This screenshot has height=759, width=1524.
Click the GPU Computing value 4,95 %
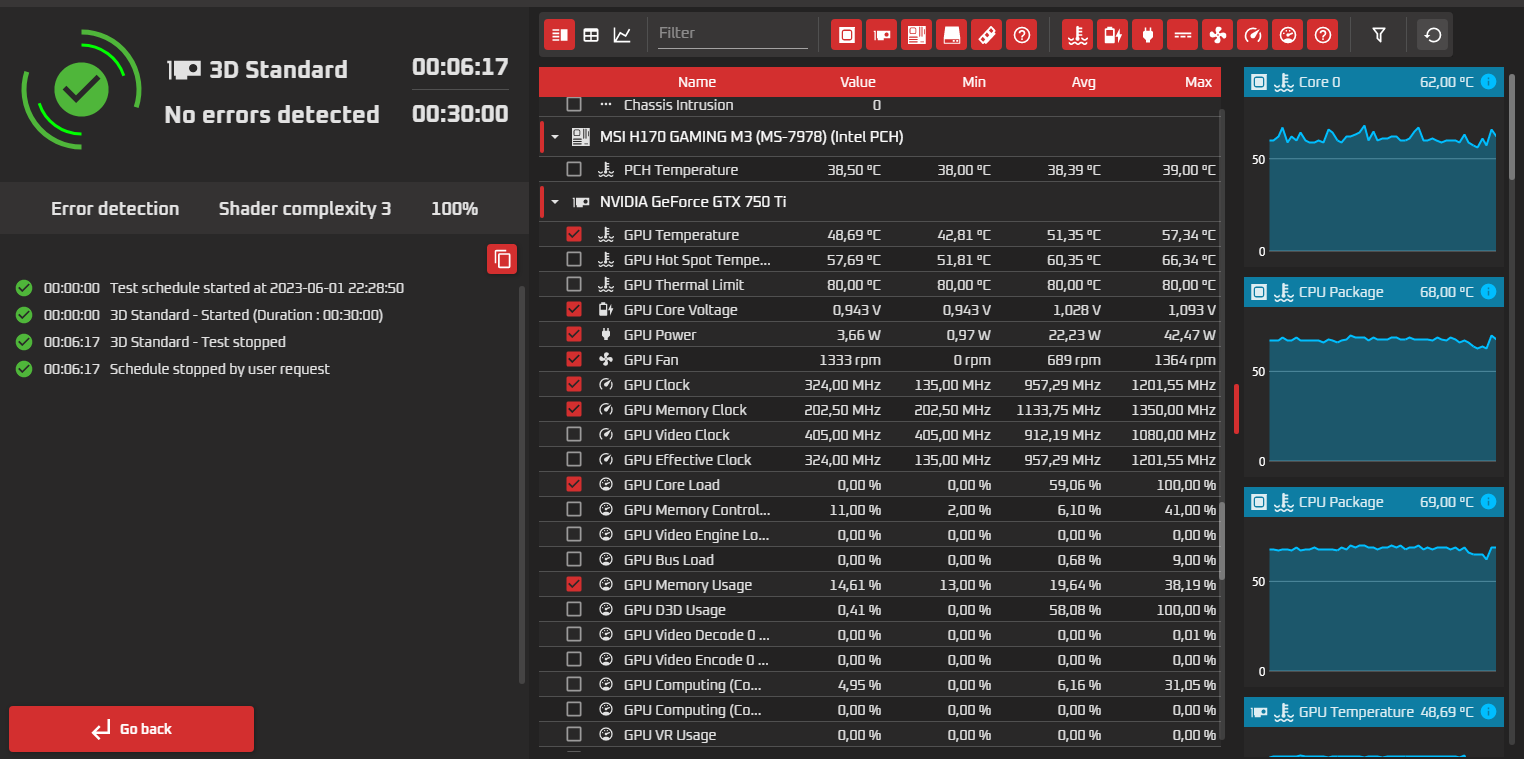coord(858,685)
